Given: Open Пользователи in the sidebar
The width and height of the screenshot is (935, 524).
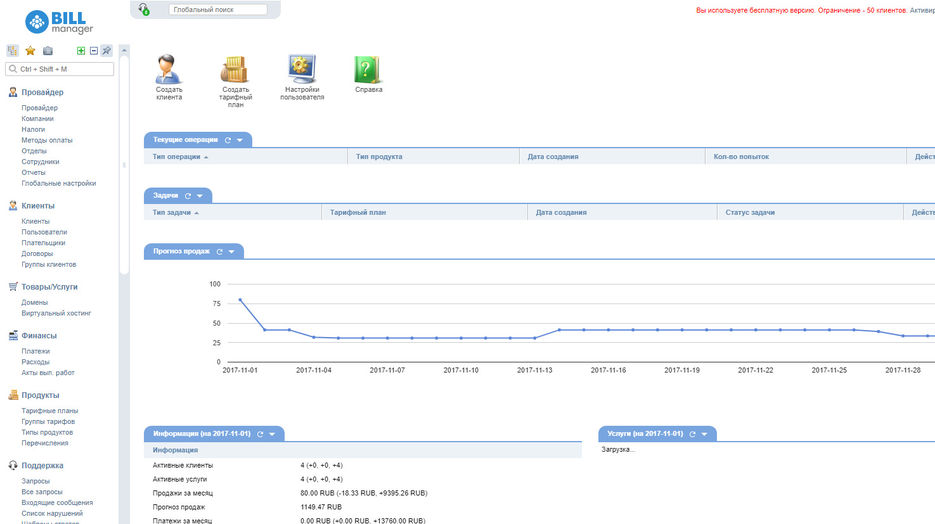Looking at the screenshot, I should click(44, 232).
